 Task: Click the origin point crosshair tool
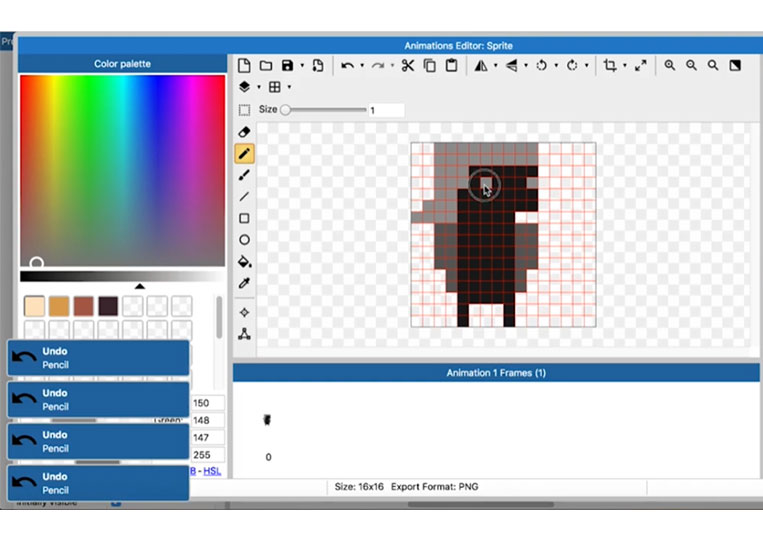244,312
